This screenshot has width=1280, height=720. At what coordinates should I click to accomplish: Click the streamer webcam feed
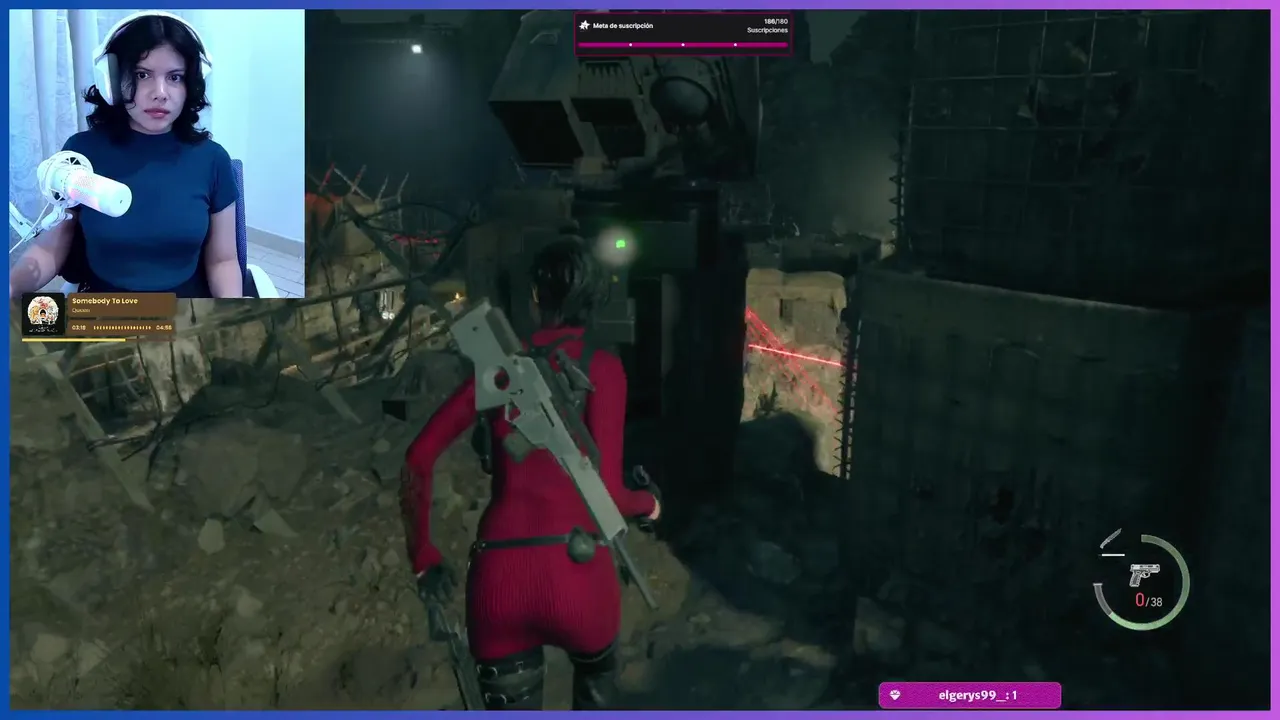coord(157,153)
